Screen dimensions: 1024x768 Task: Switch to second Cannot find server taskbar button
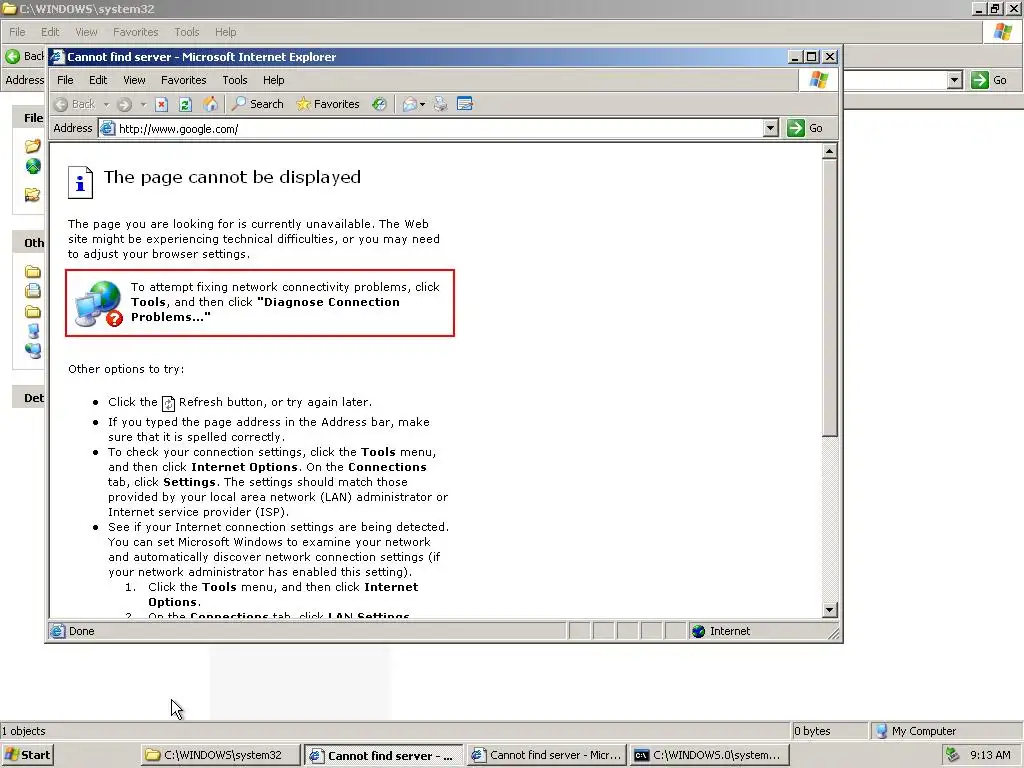(x=547, y=755)
